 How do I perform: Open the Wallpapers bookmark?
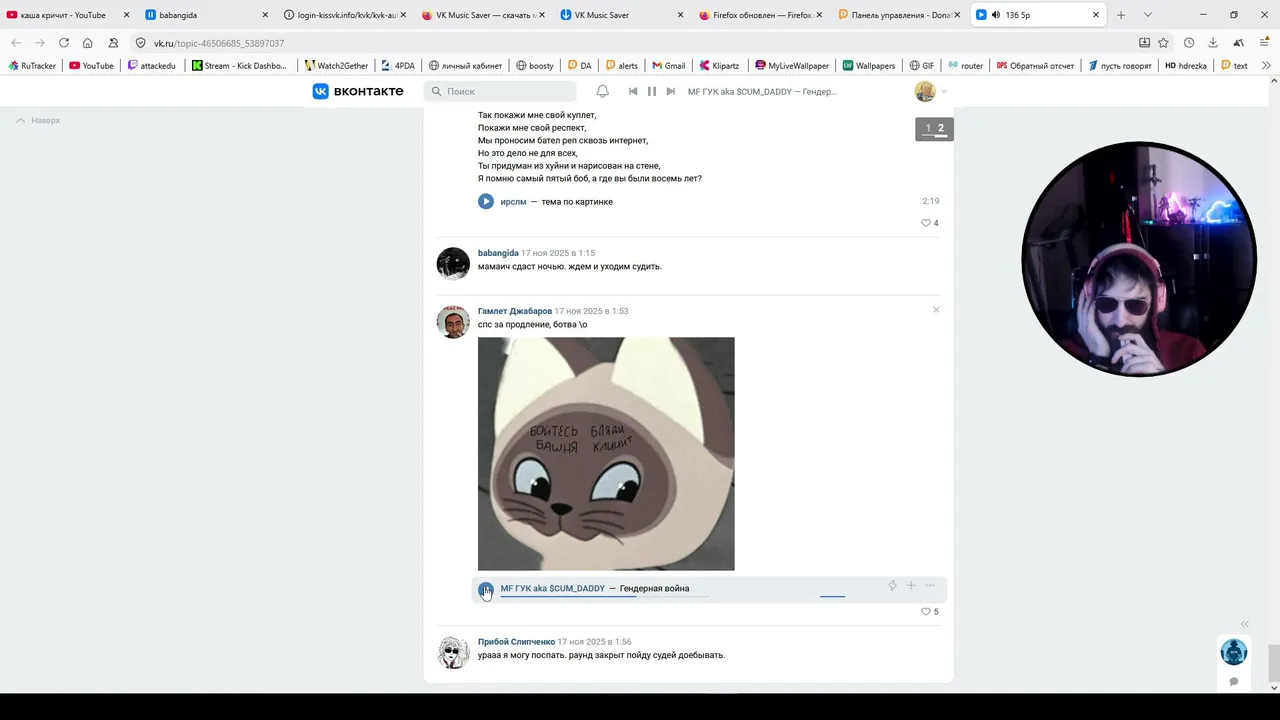[868, 66]
